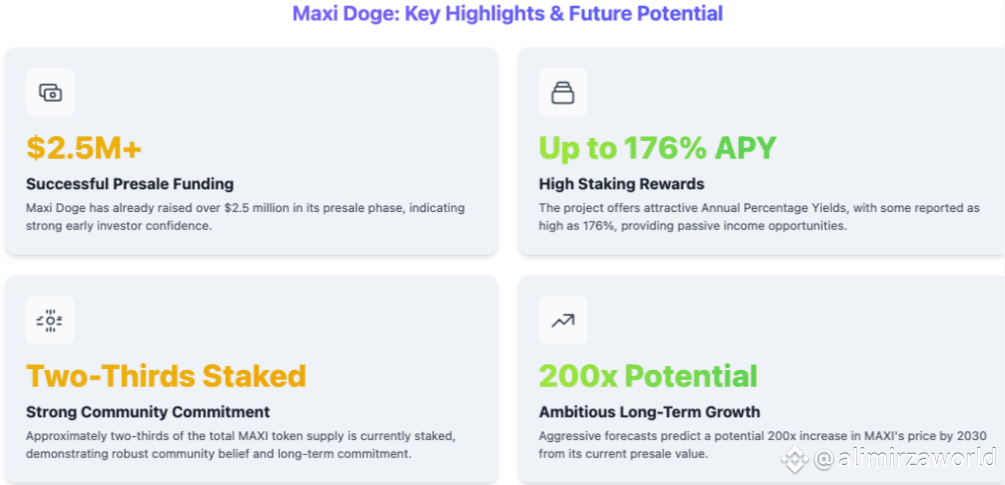The height and width of the screenshot is (485, 1005).
Task: Click the Binance logo in watermark
Action: coord(795,459)
